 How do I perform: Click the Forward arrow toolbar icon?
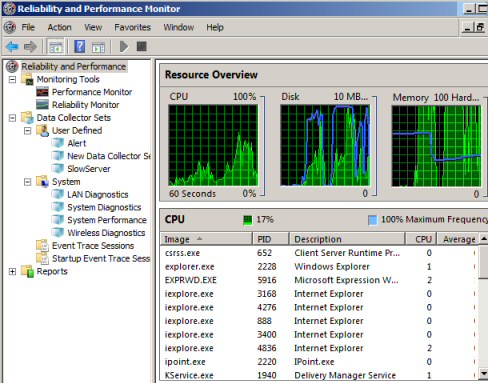pyautogui.click(x=30, y=47)
